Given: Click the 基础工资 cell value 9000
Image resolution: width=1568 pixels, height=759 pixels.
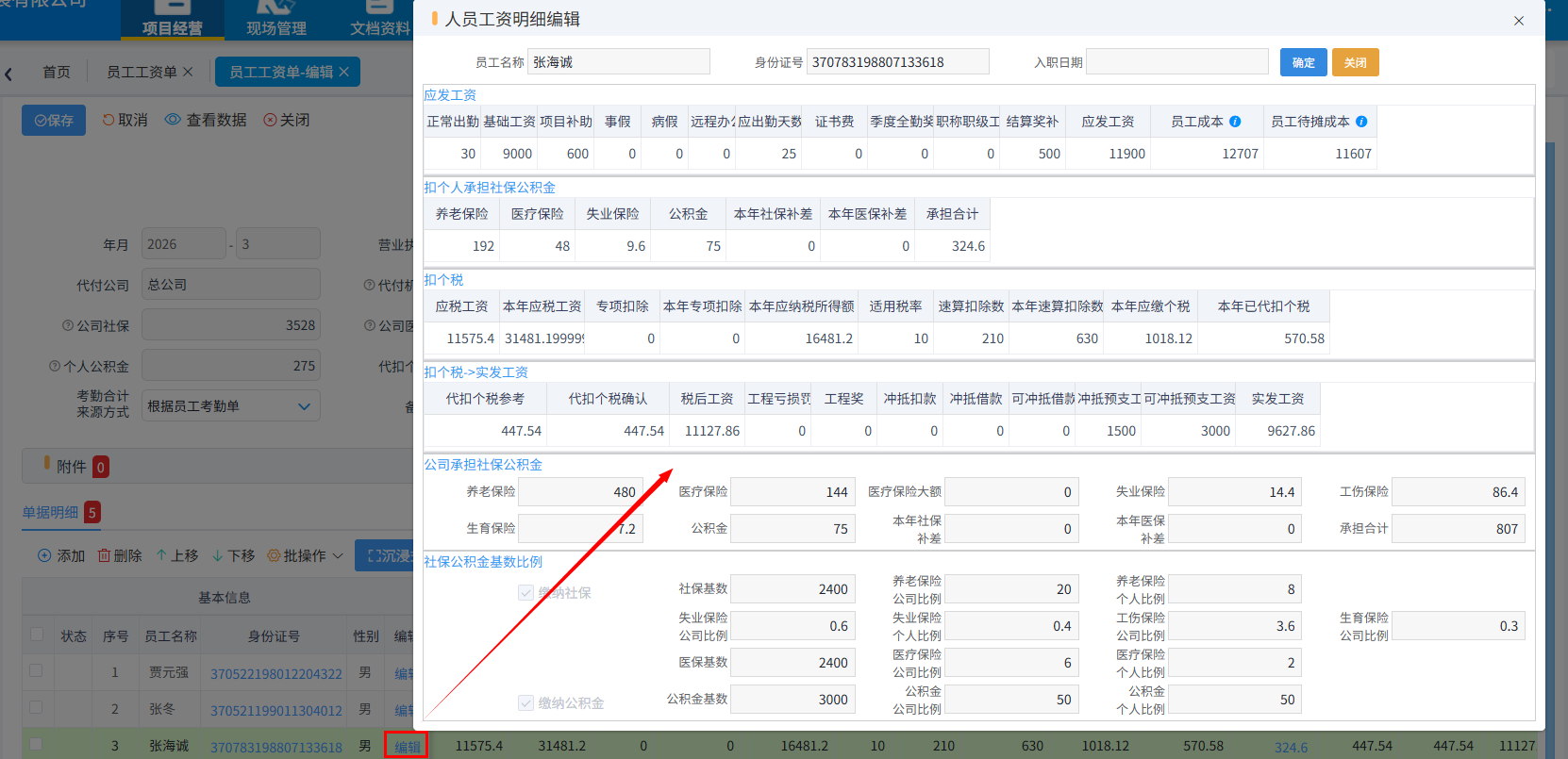Looking at the screenshot, I should click(x=509, y=154).
